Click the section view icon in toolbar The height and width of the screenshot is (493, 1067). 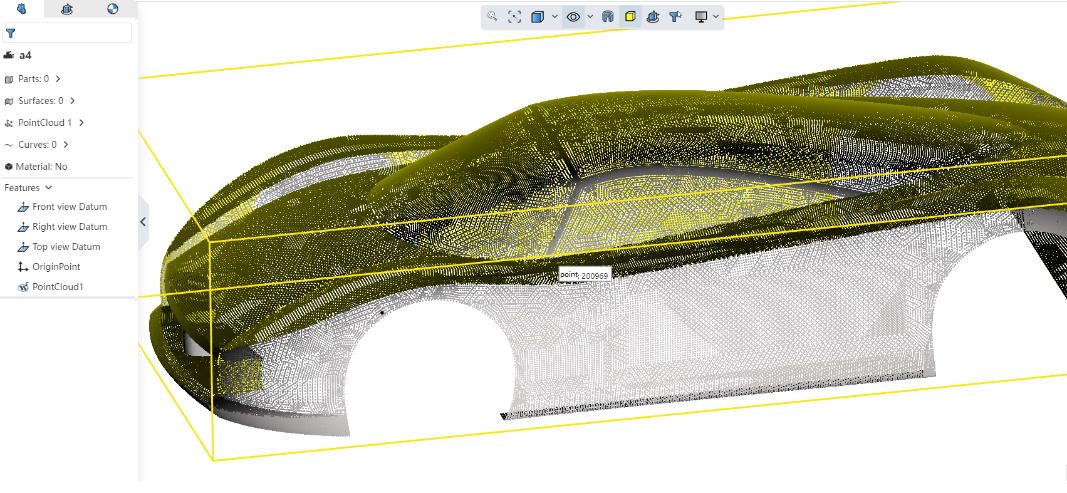[607, 17]
